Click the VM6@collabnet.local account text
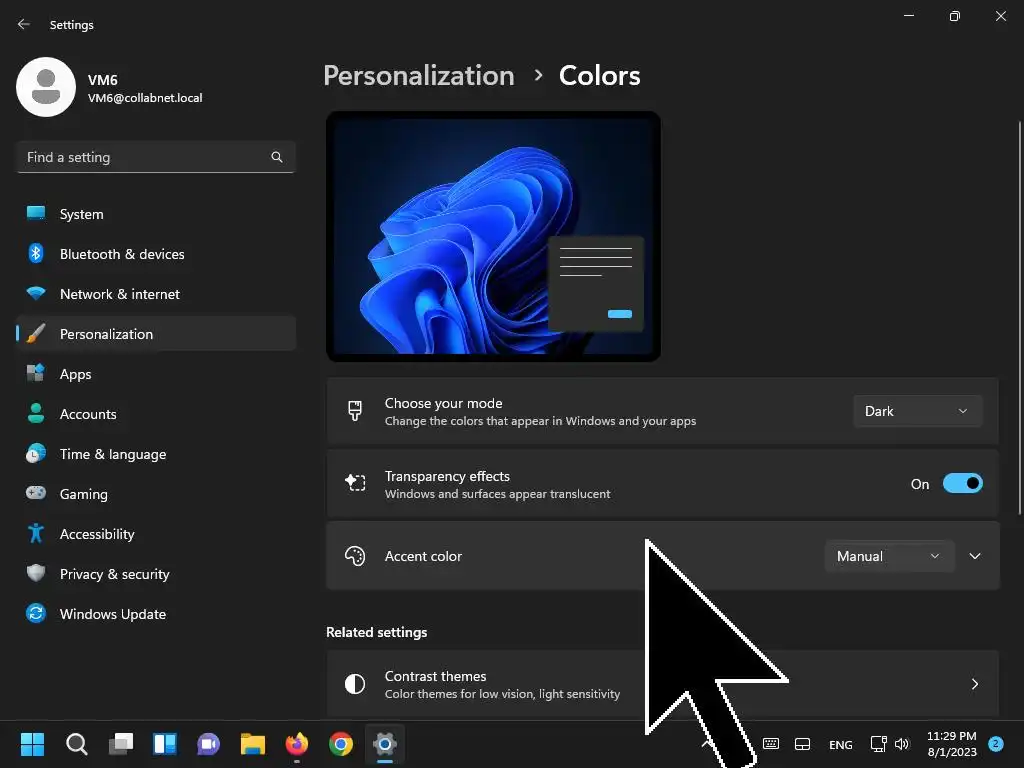The width and height of the screenshot is (1024, 768). [x=145, y=98]
